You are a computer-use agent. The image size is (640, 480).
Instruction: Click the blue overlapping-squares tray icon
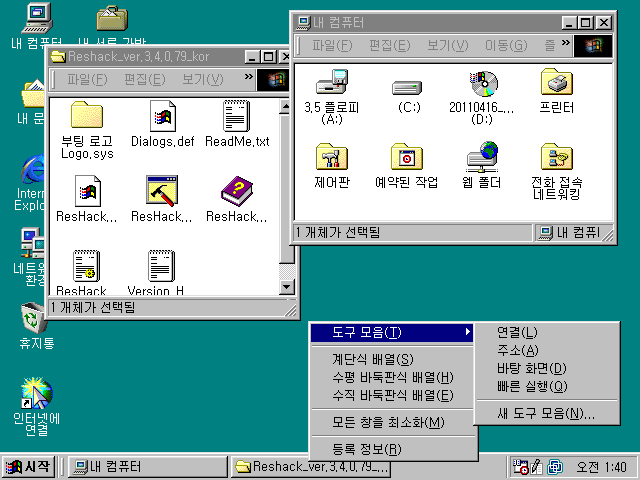click(555, 467)
